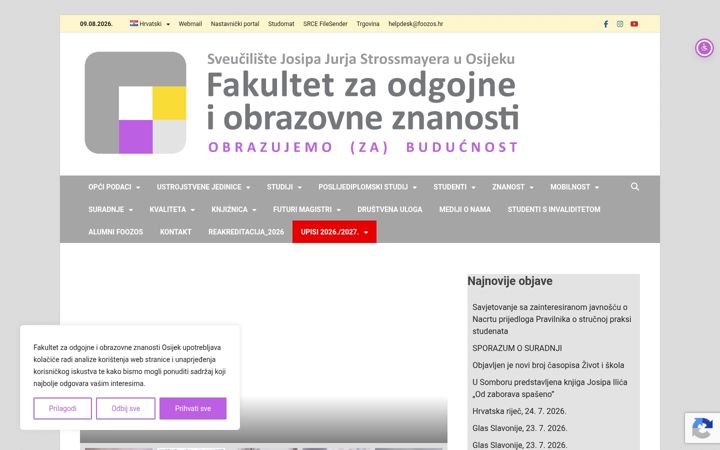
Task: Expand the Mobilnost menu
Action: [574, 187]
